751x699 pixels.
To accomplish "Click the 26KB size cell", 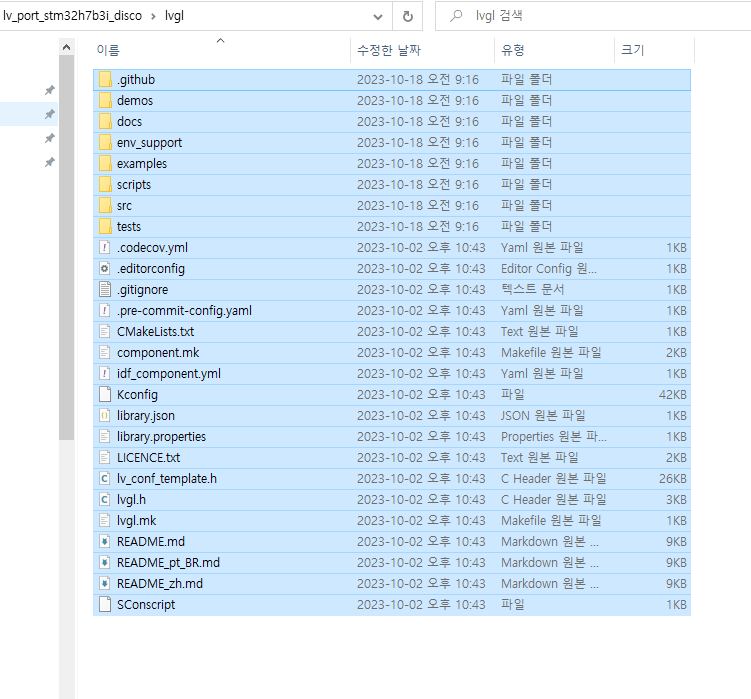I will 672,479.
